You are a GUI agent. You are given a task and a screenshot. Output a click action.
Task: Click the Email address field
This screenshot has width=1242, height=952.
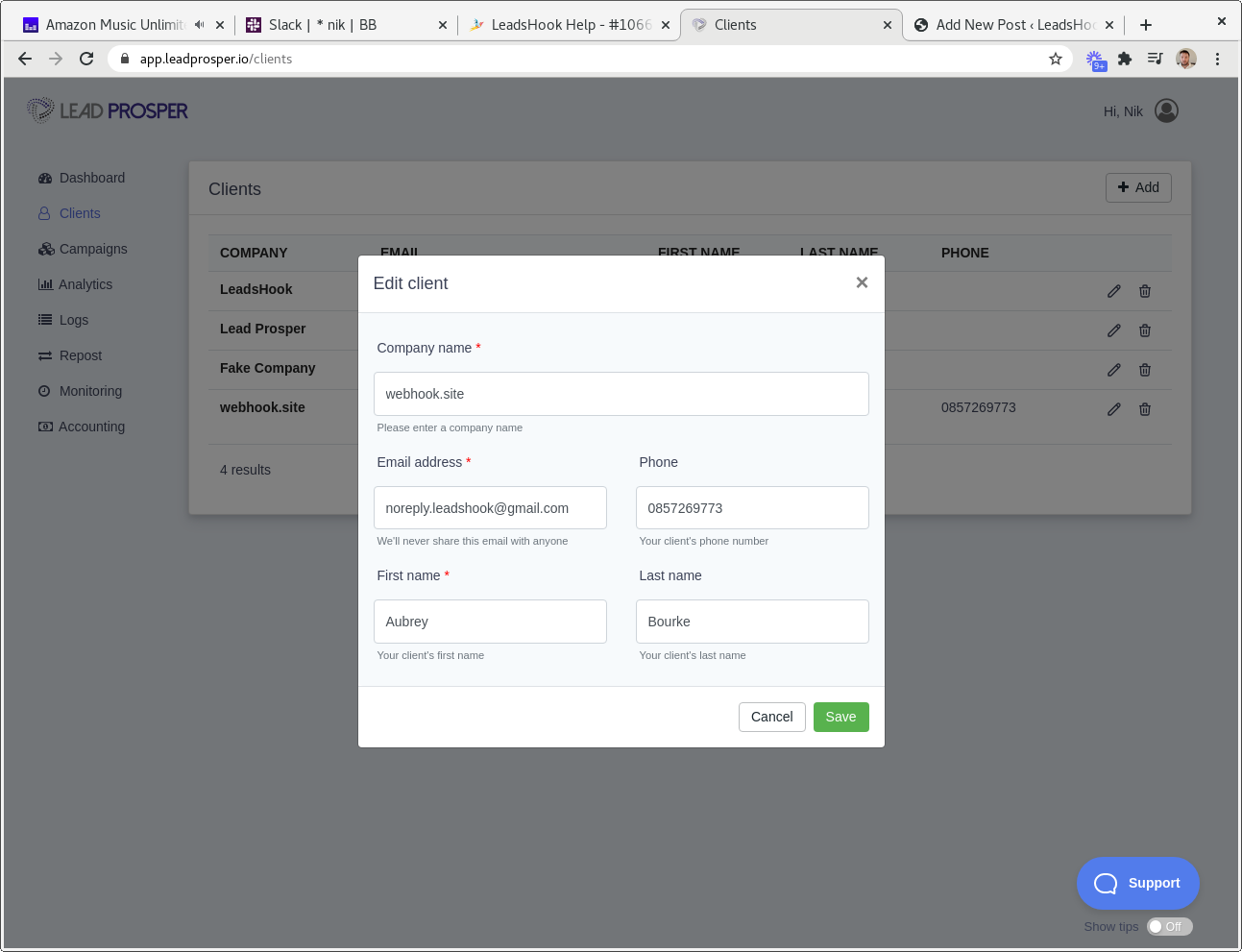(490, 507)
